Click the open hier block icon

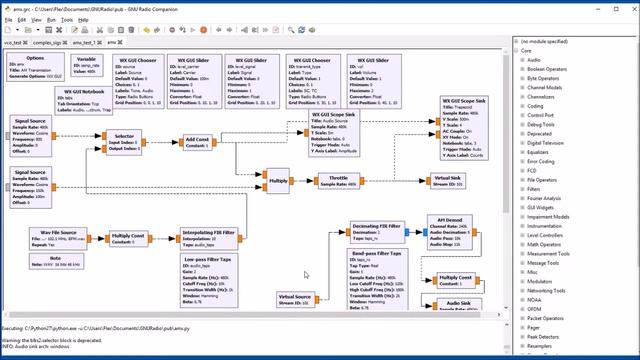pyautogui.click(x=312, y=30)
